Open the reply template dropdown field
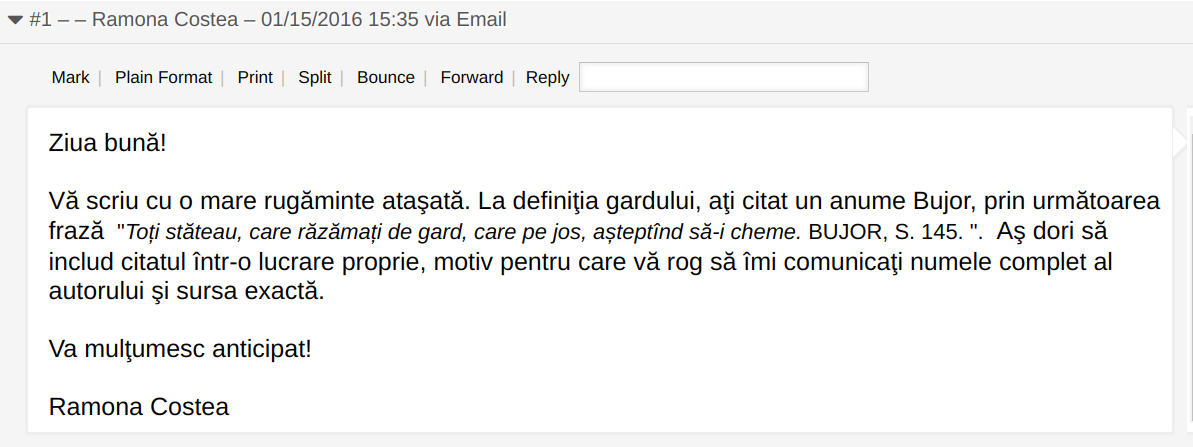The width and height of the screenshot is (1193, 447). [723, 77]
